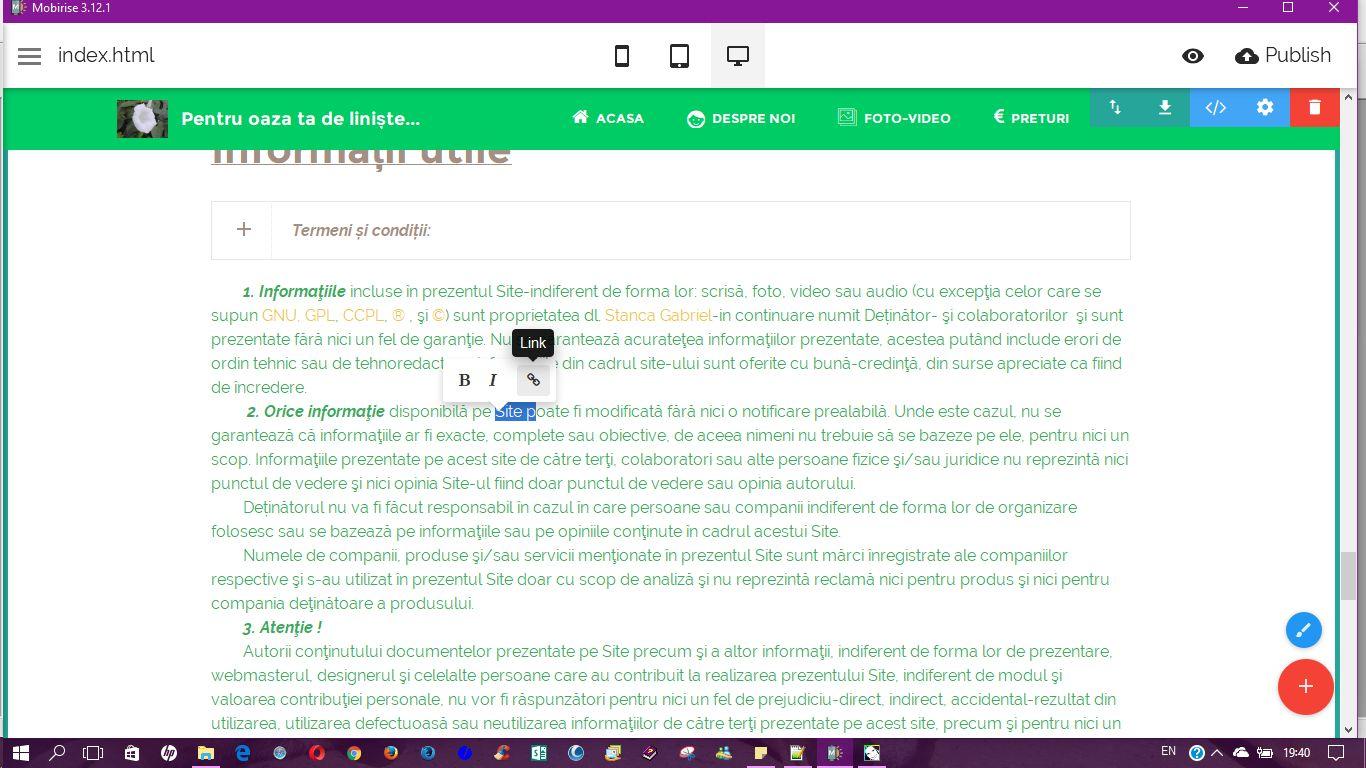The height and width of the screenshot is (768, 1366).
Task: Toggle bold on the selected text
Action: (x=464, y=380)
